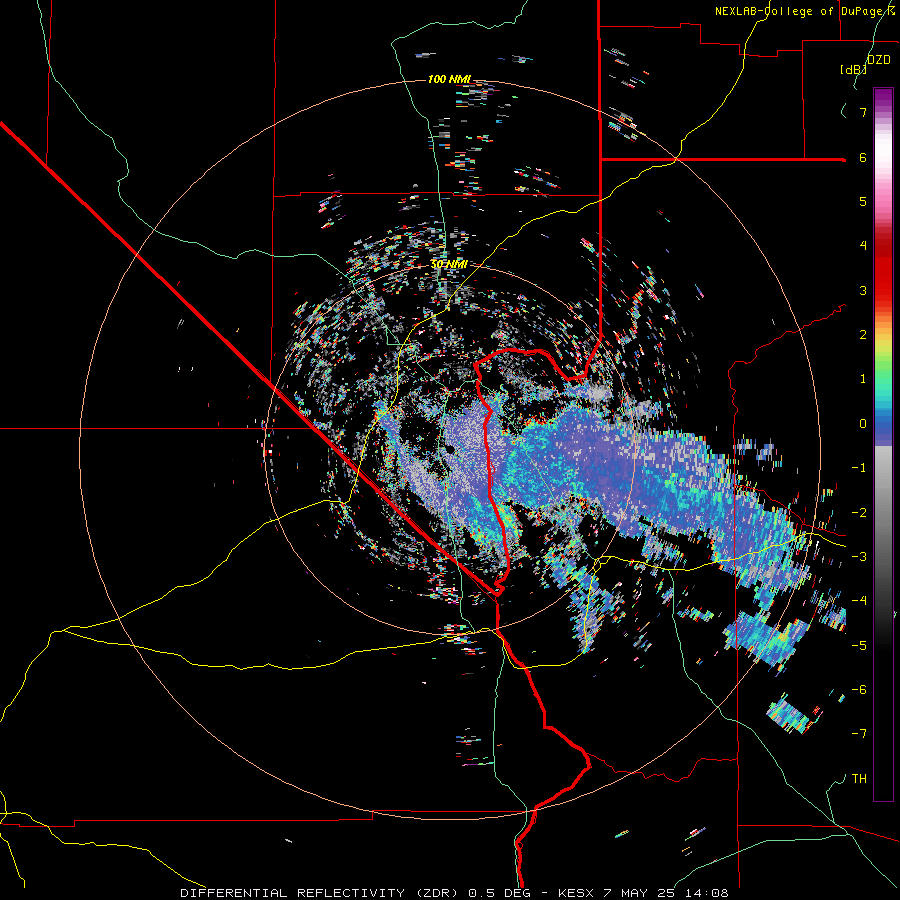Click the TH threshold label on colorbar
Screen dimensions: 900x900
pos(859,779)
